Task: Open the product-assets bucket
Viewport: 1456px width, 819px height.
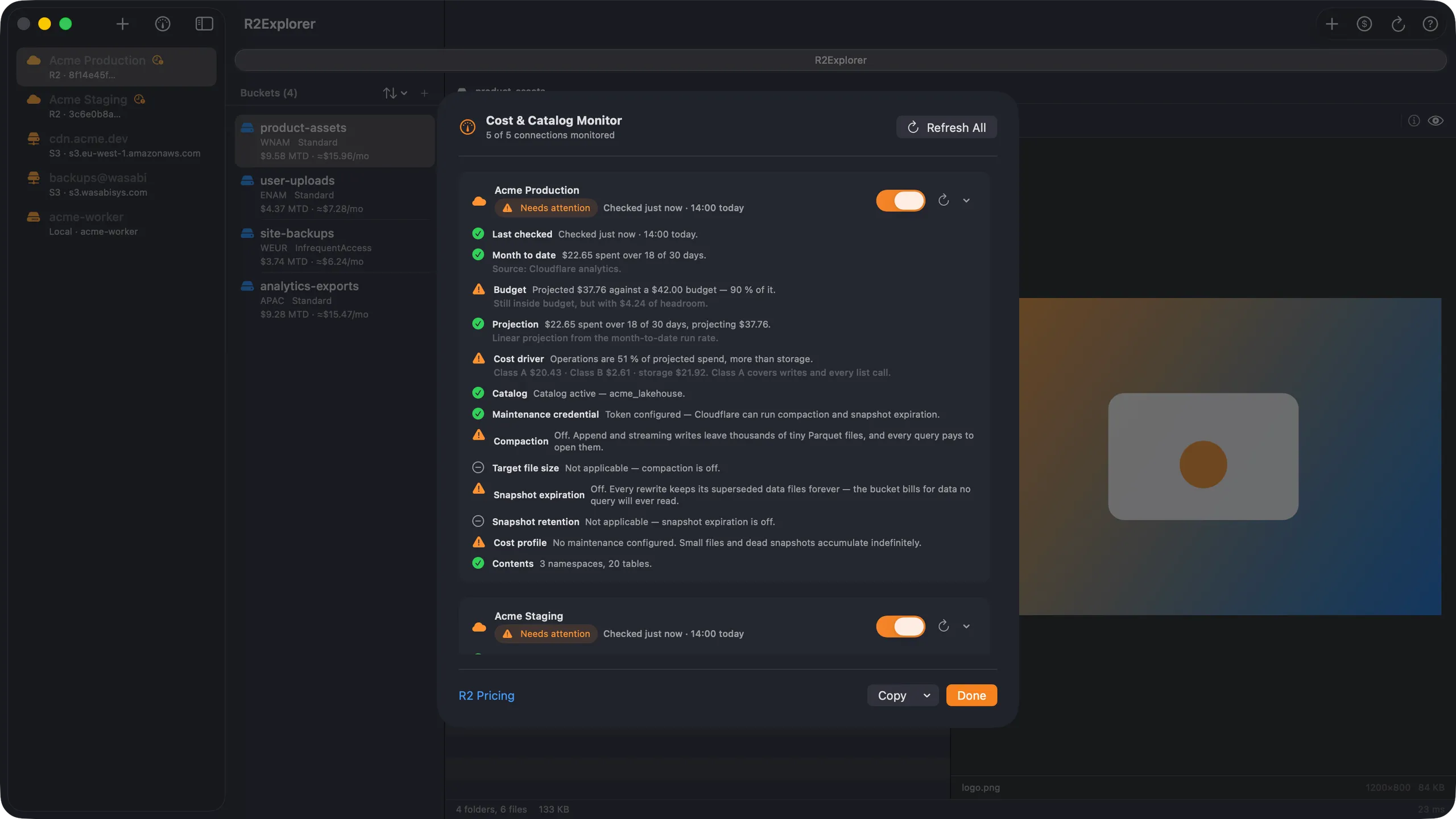Action: (334, 141)
